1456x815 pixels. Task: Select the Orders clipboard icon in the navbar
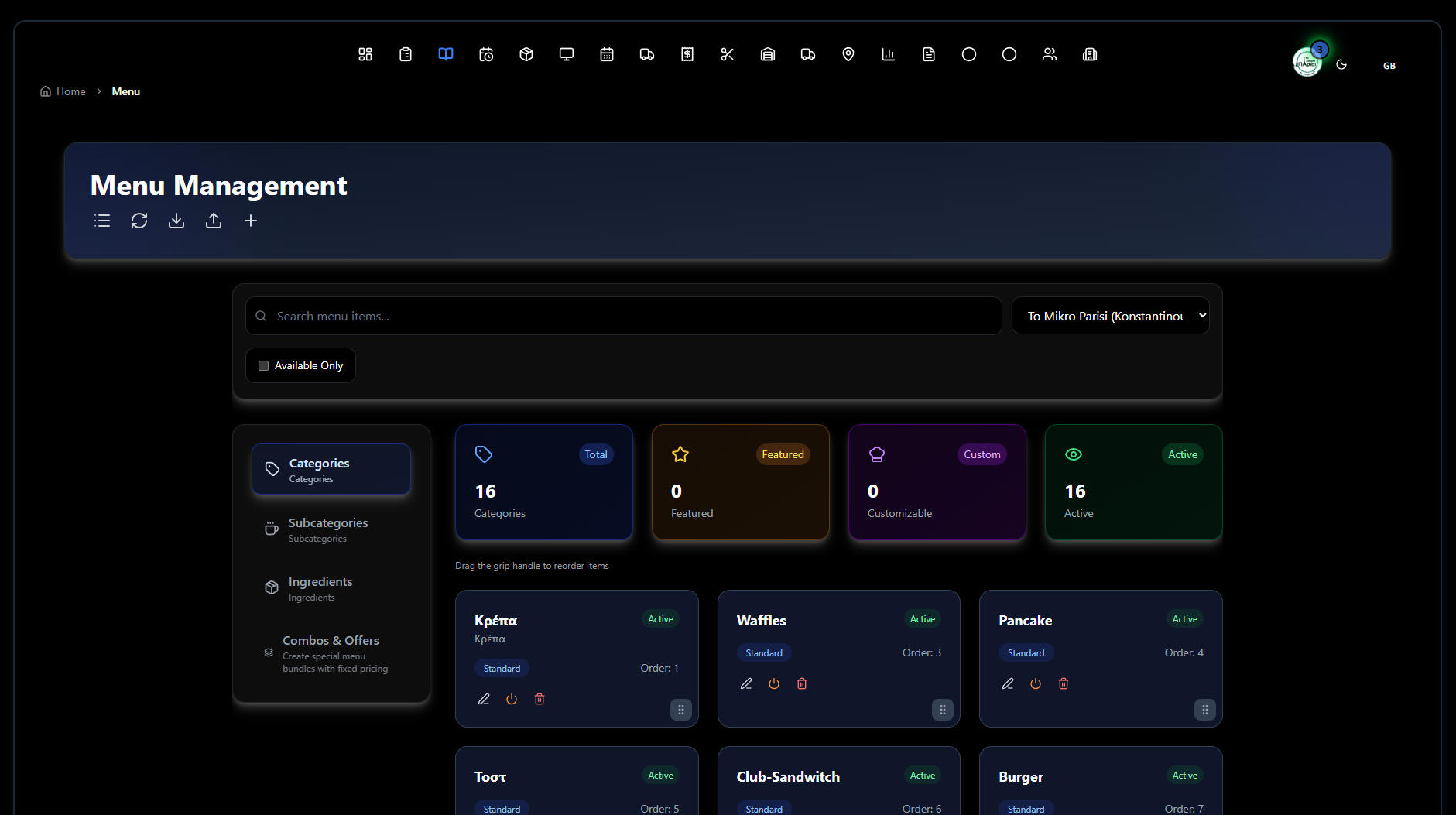click(405, 54)
